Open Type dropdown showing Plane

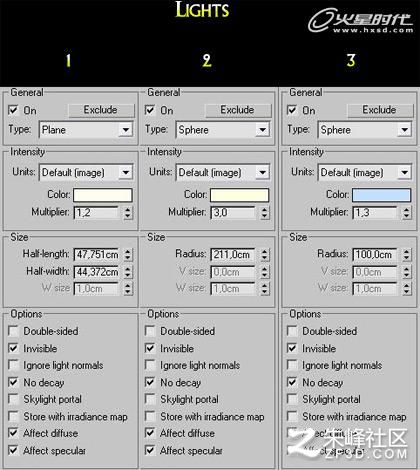pyautogui.click(x=86, y=130)
